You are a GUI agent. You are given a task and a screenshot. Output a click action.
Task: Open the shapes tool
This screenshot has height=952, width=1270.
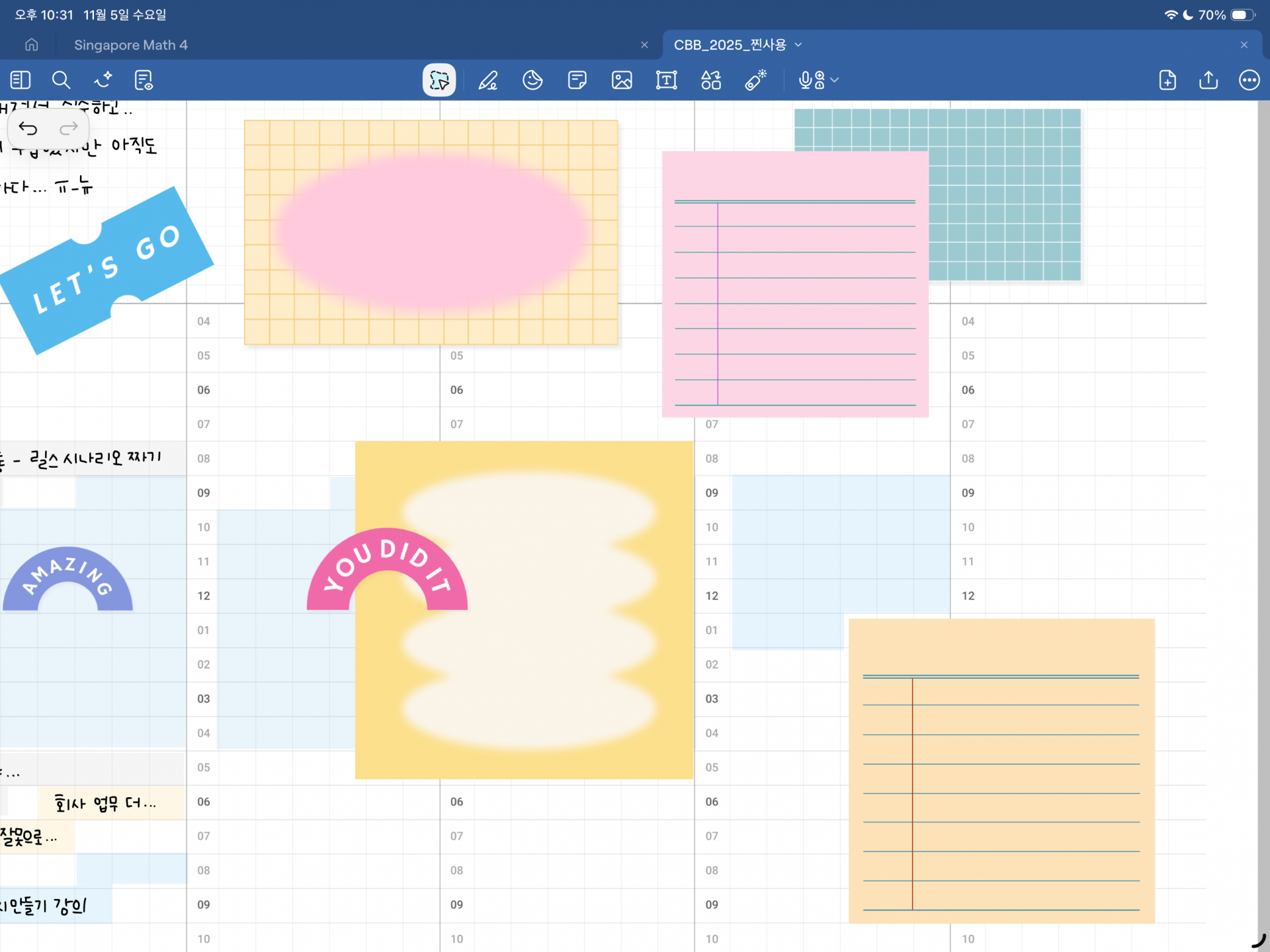(x=711, y=80)
